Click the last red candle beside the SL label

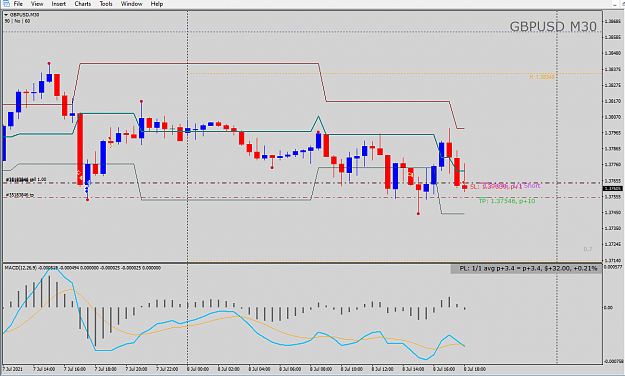point(465,187)
